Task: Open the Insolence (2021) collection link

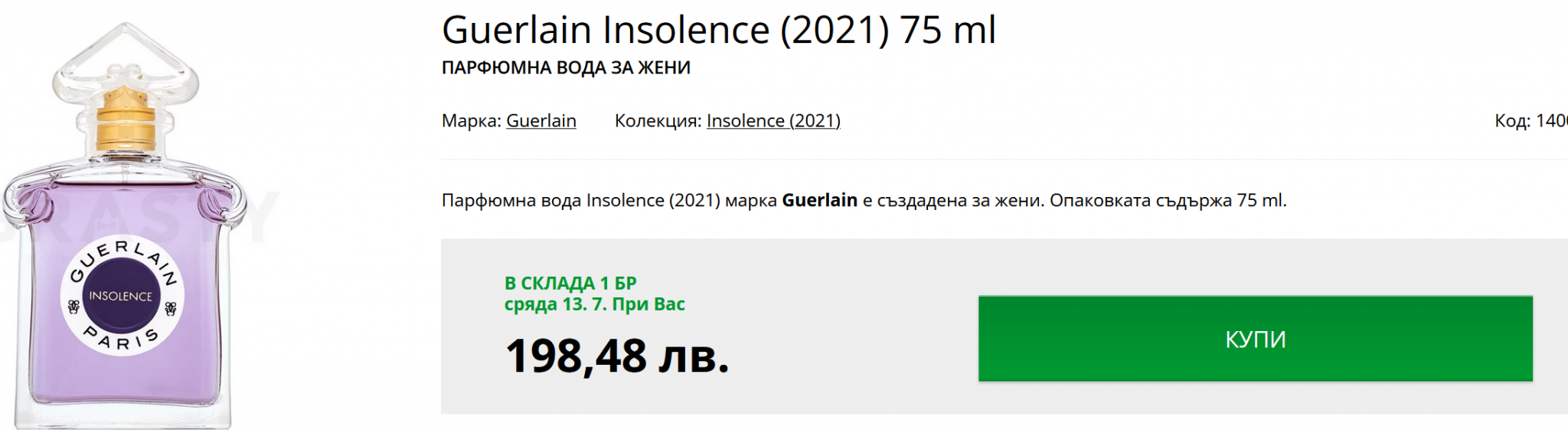Action: point(773,121)
